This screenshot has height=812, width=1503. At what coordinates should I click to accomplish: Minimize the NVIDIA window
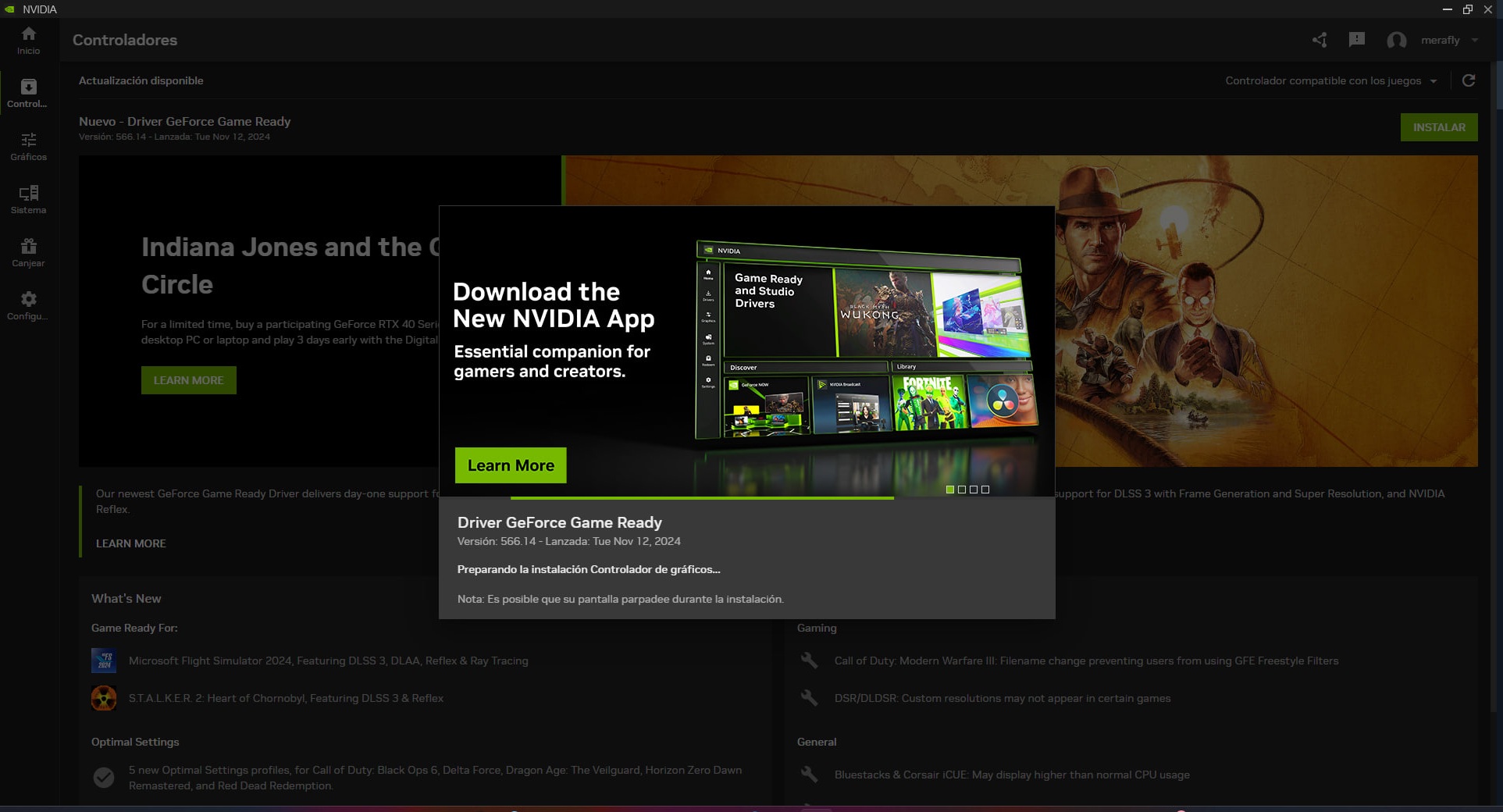(1448, 9)
